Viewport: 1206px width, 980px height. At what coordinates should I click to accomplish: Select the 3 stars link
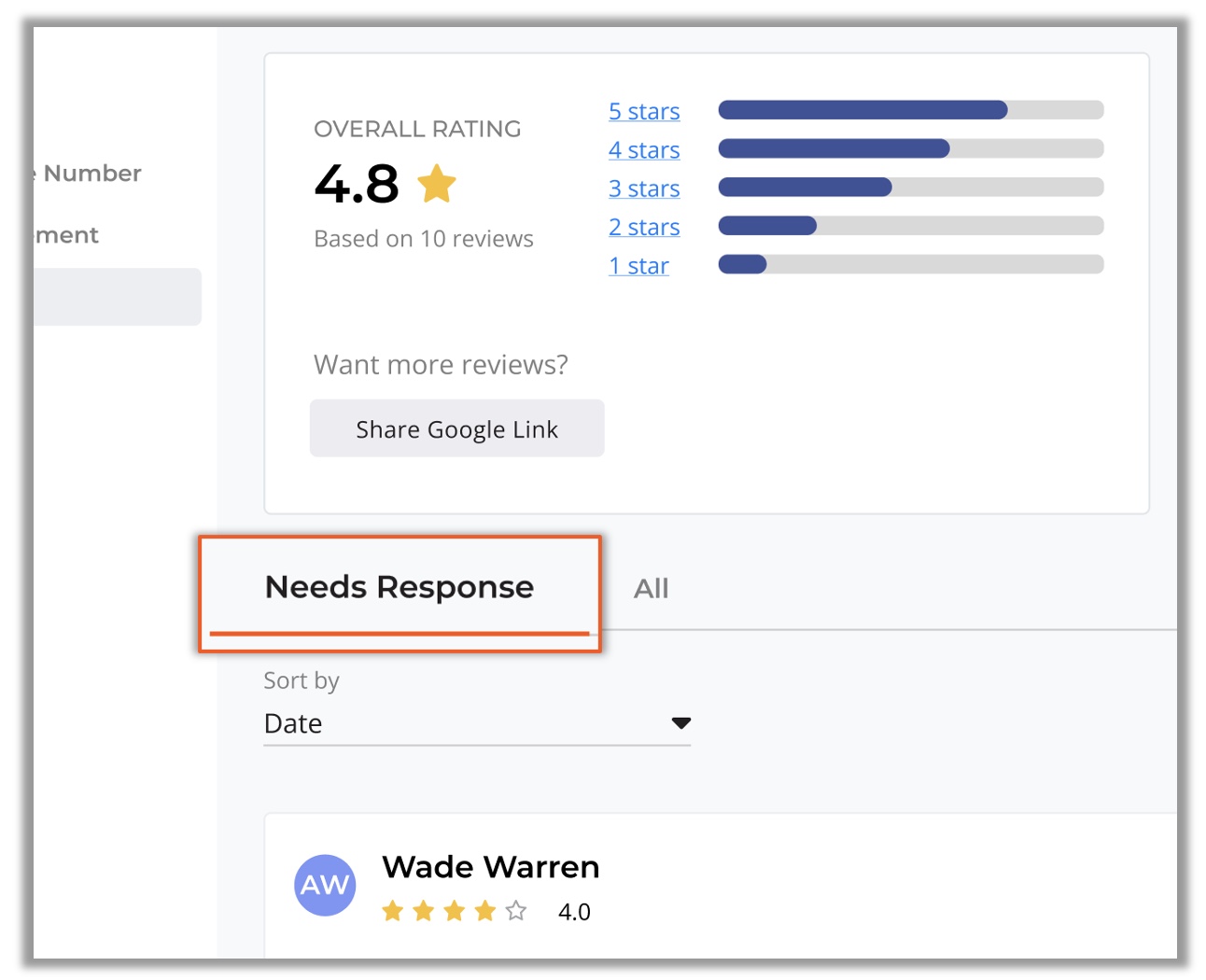click(x=644, y=189)
